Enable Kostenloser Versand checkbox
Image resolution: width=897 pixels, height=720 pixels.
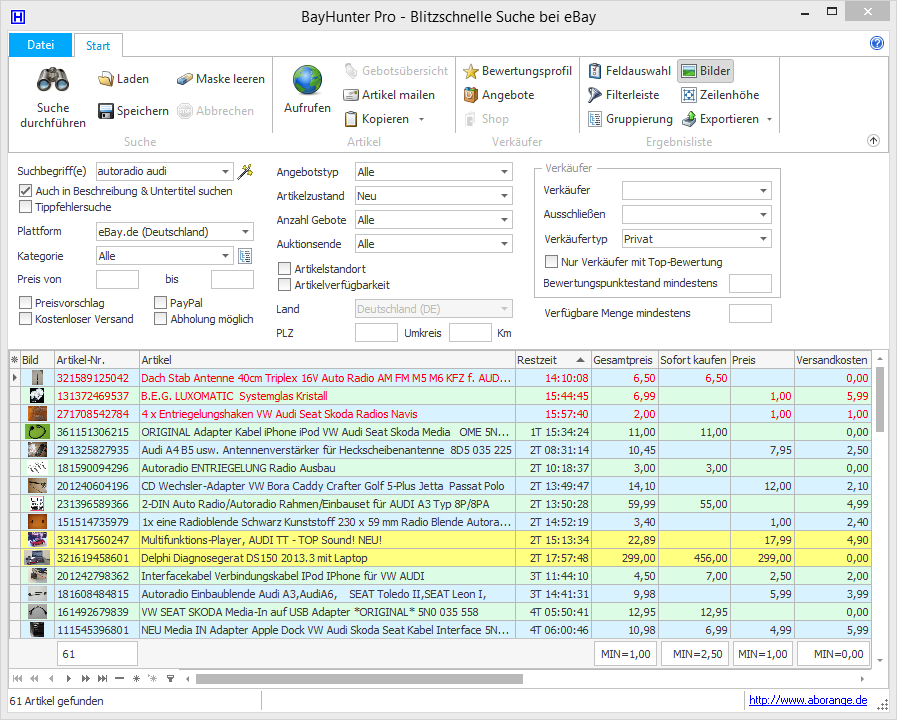click(26, 319)
